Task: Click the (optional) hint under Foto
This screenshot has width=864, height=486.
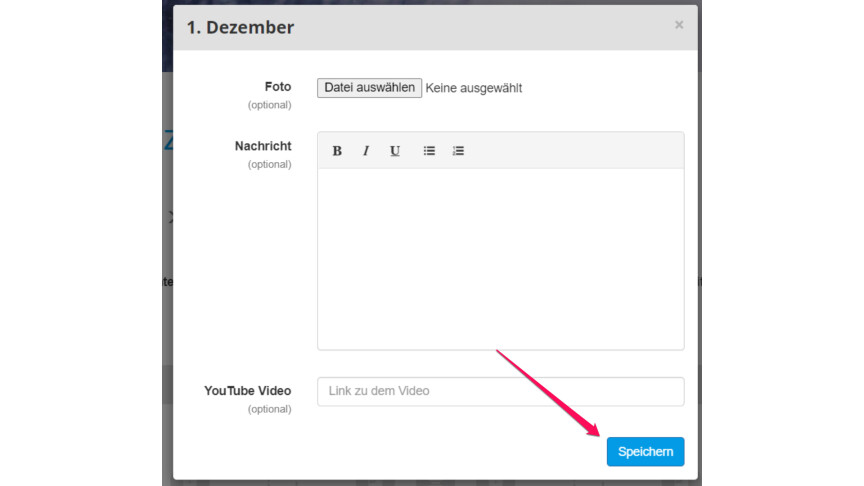Action: pos(269,105)
